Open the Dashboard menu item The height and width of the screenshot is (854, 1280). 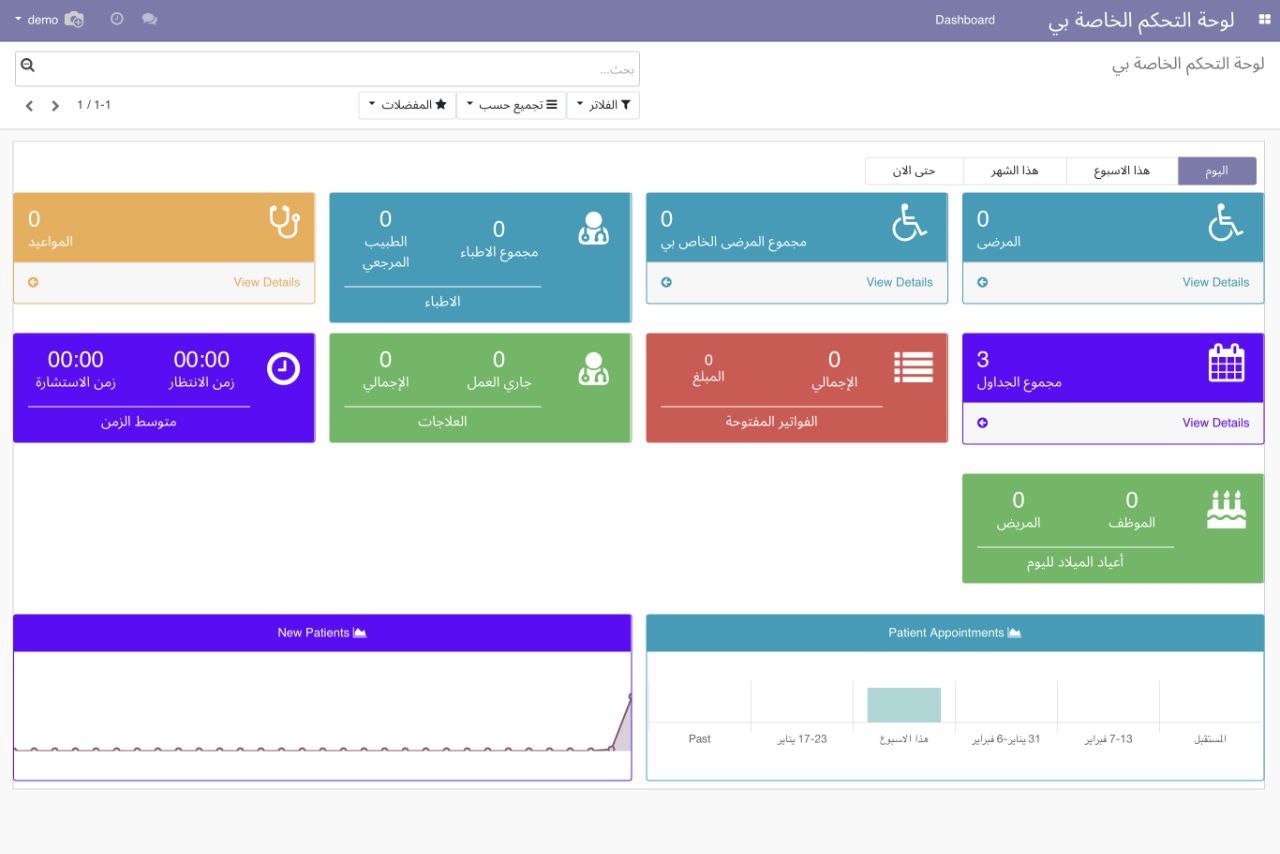pyautogui.click(x=964, y=20)
